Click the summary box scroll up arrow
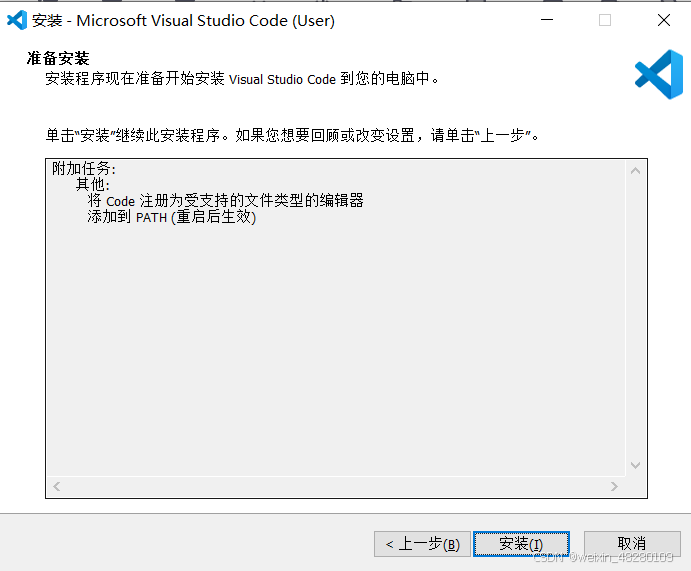The width and height of the screenshot is (691, 571). pyautogui.click(x=635, y=171)
